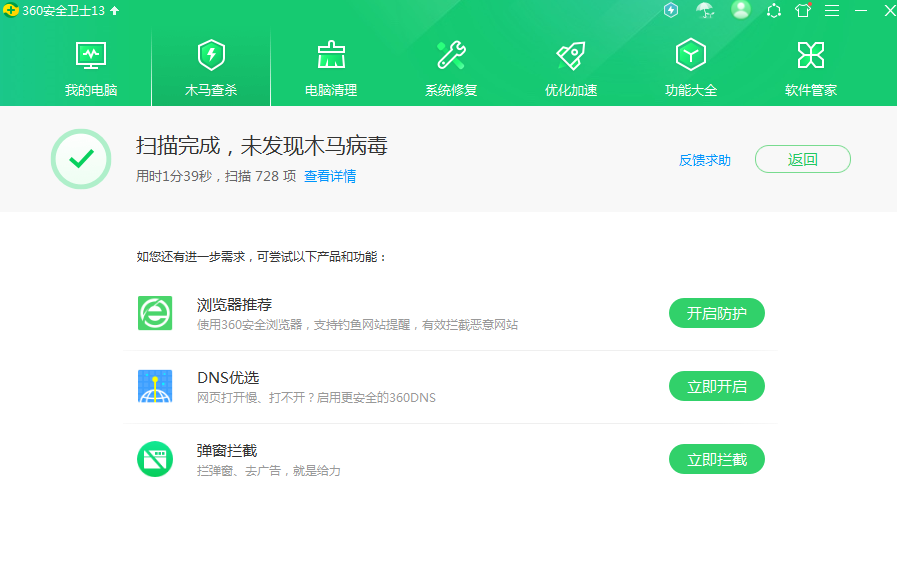The height and width of the screenshot is (570, 897).
Task: Click the 360 browser icon
Action: pyautogui.click(x=155, y=313)
